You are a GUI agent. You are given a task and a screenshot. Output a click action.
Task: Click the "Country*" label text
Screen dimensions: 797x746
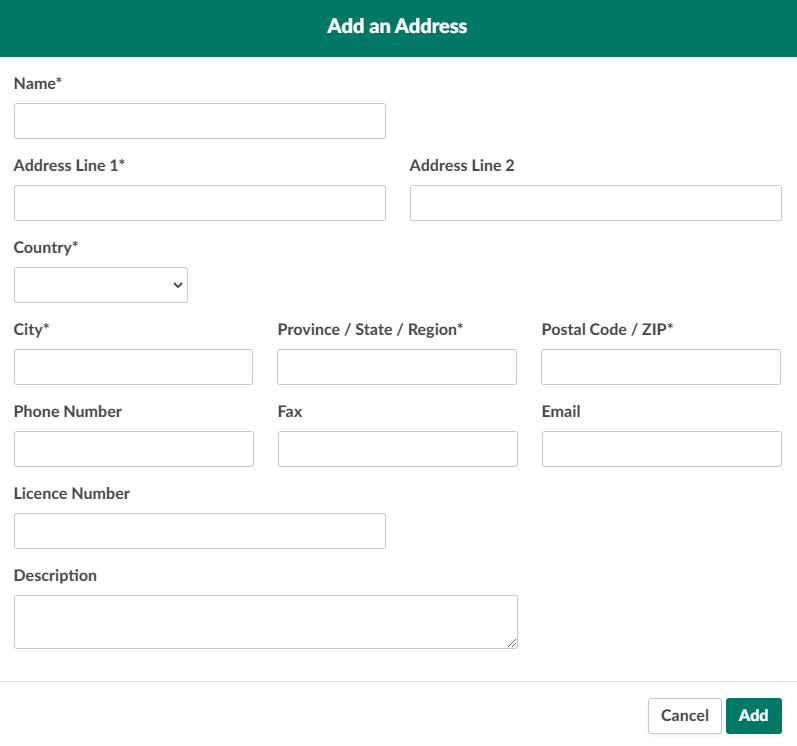pyautogui.click(x=46, y=248)
